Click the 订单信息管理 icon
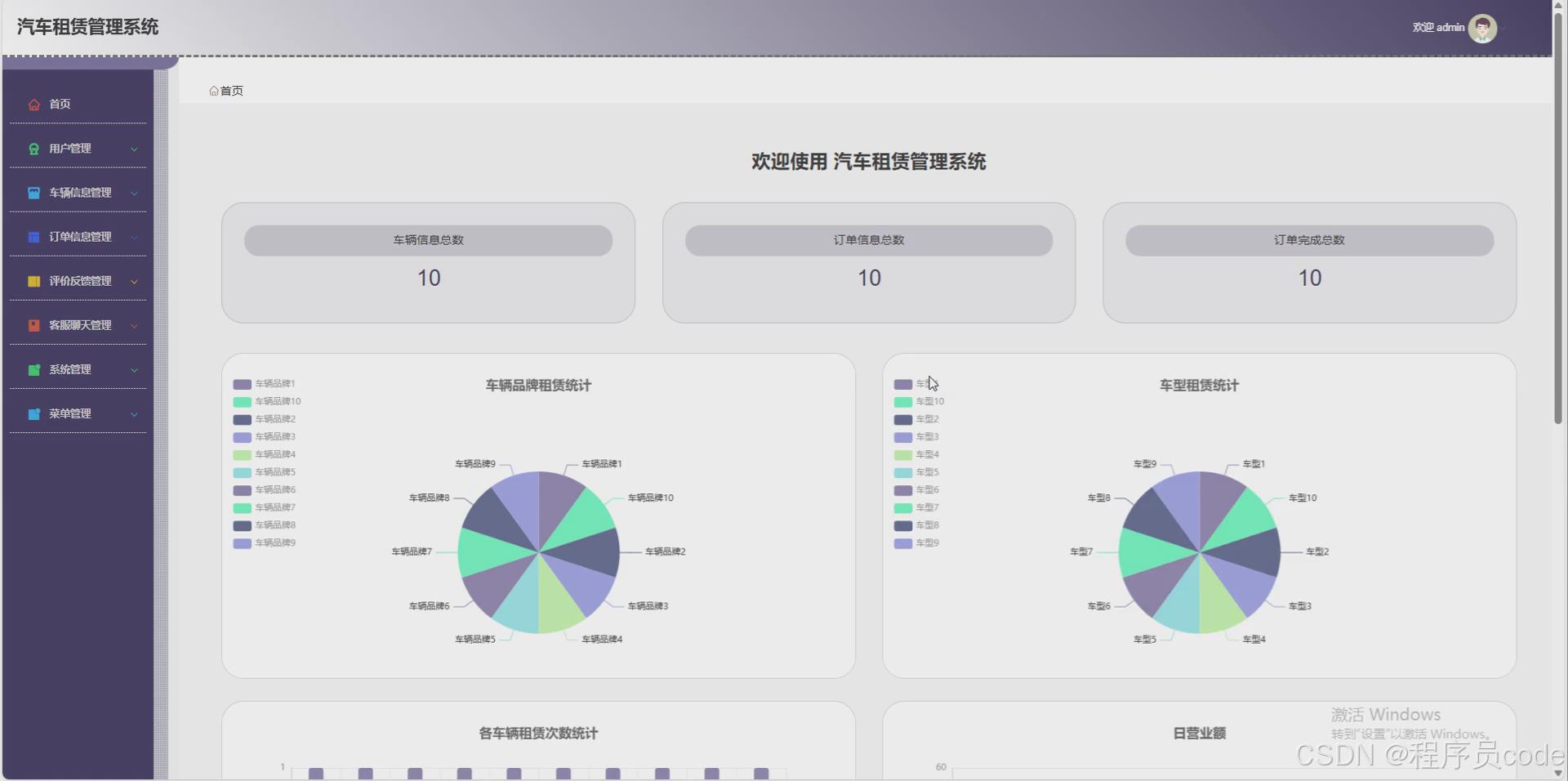The image size is (1568, 781). 33,237
